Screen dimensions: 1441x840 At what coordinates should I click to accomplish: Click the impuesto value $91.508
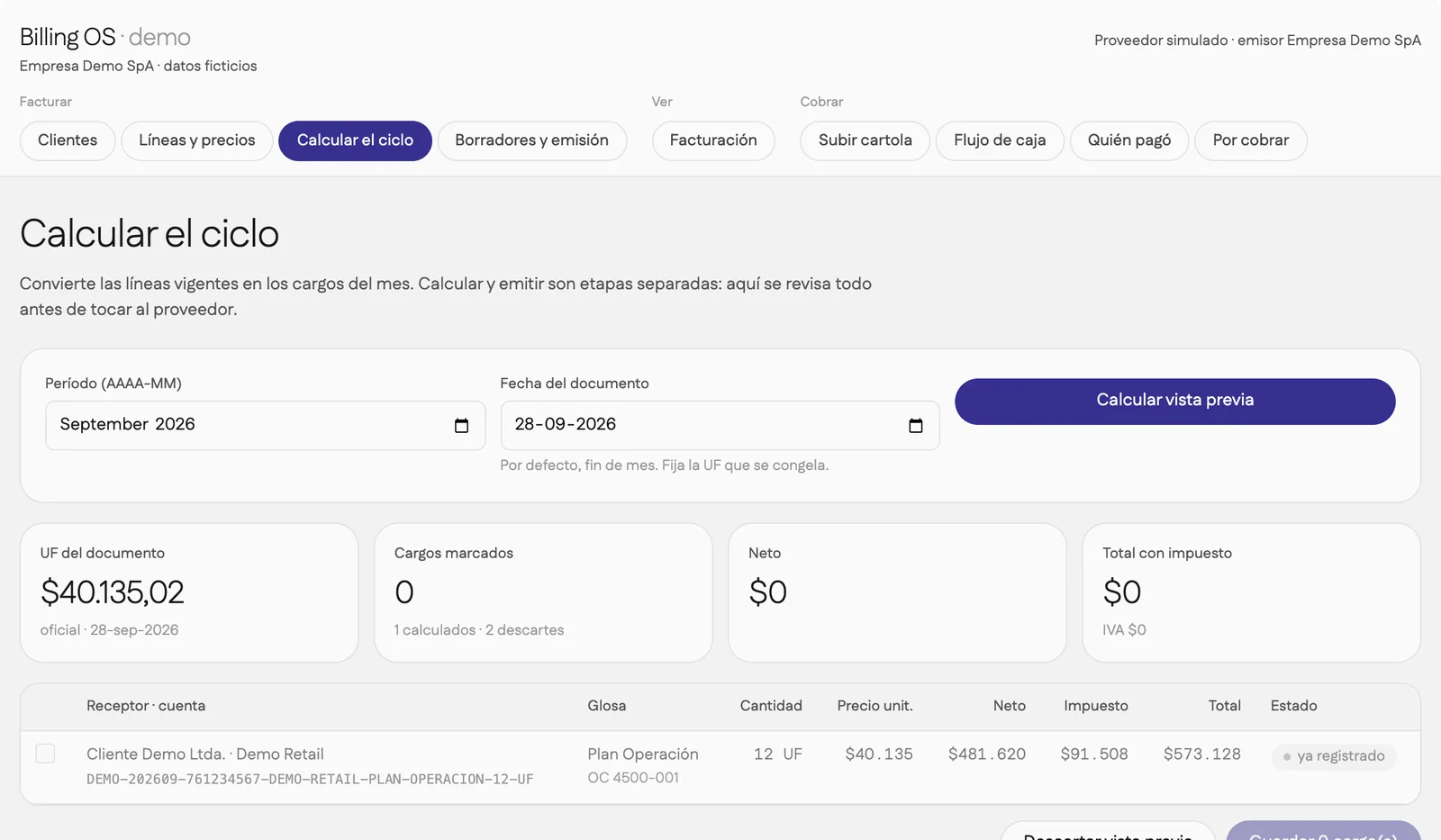[1094, 754]
